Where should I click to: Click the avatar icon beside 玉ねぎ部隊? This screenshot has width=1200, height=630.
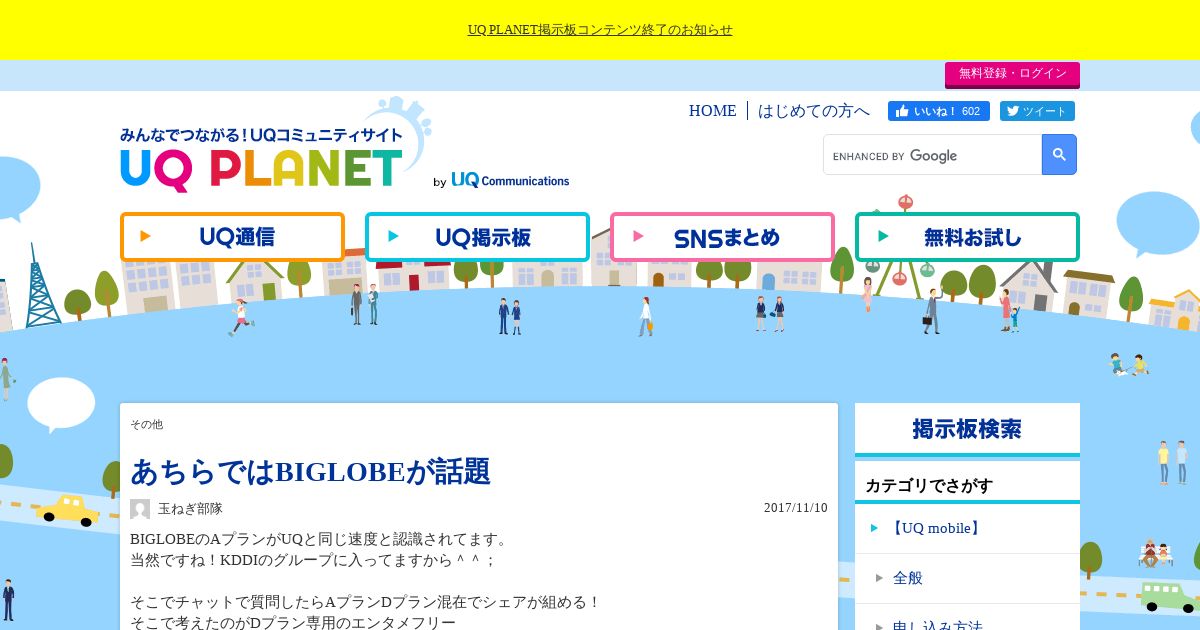tap(140, 509)
